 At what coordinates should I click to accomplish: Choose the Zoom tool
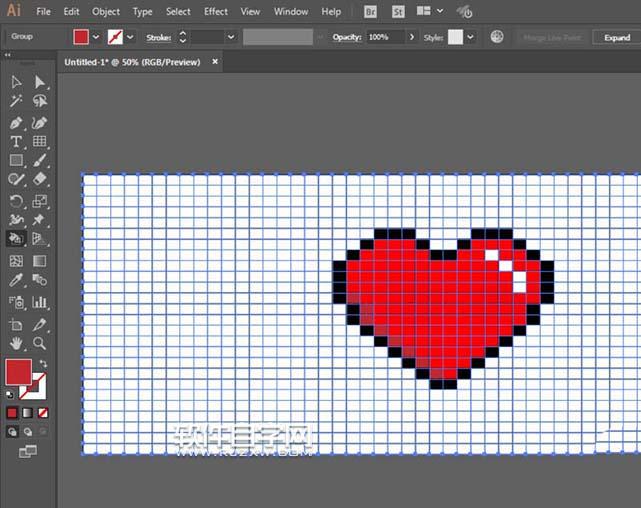[x=40, y=344]
